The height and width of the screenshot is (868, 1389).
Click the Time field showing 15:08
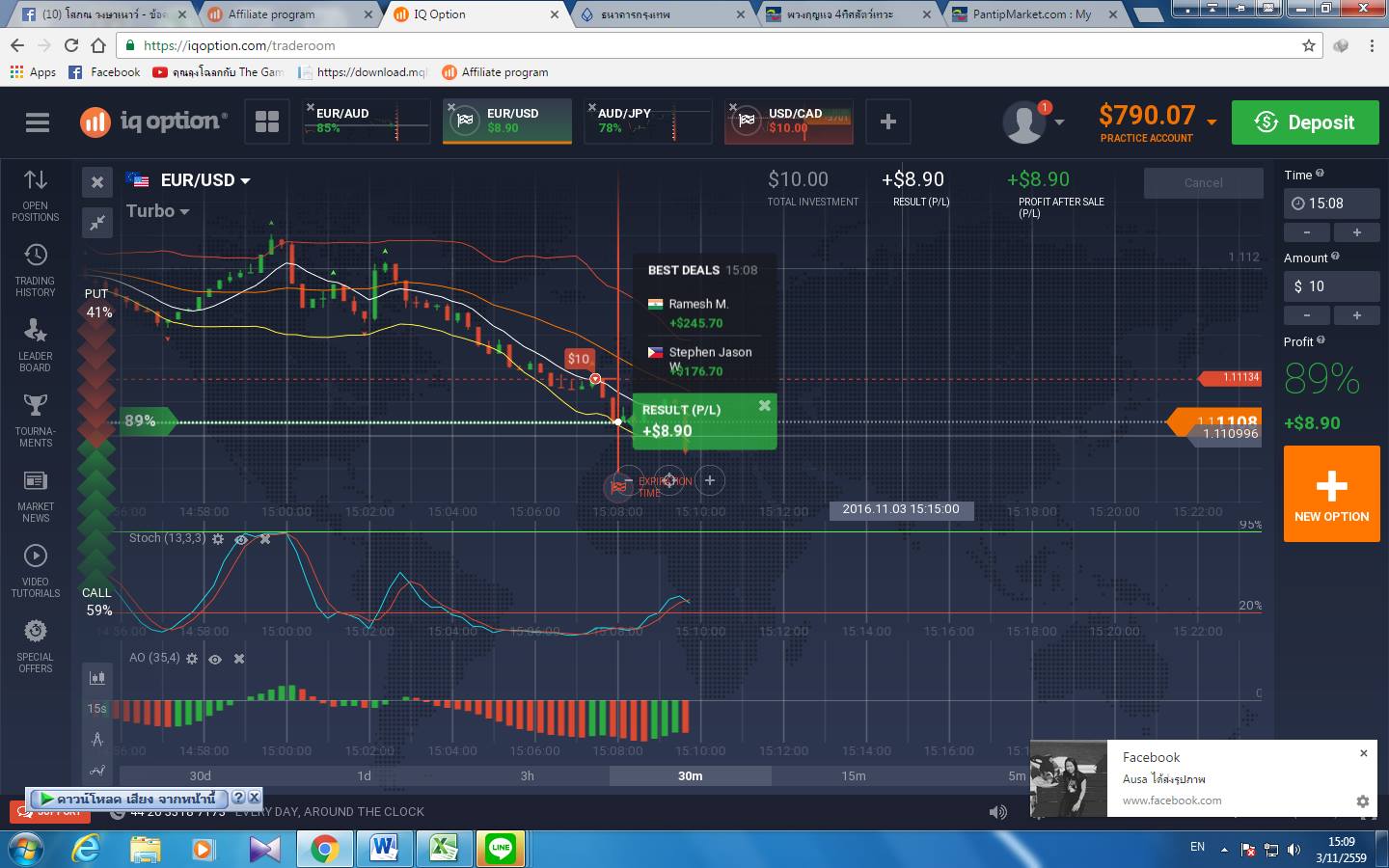(x=1331, y=203)
